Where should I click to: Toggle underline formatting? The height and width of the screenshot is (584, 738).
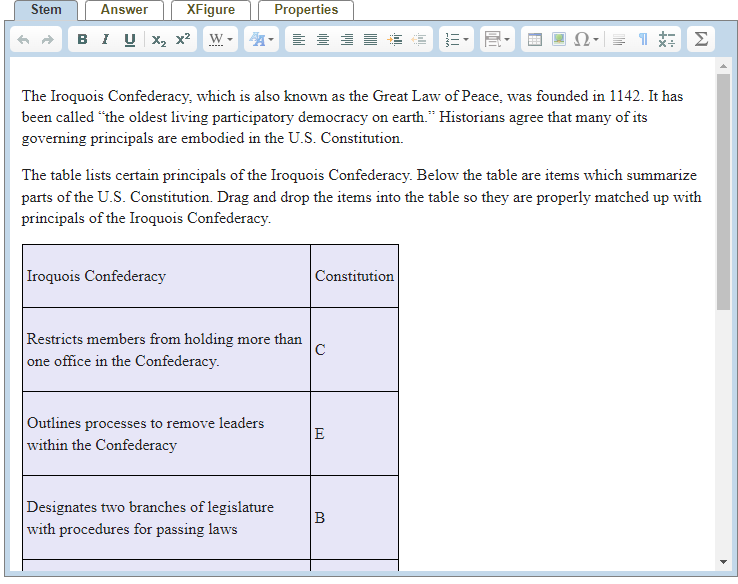130,40
